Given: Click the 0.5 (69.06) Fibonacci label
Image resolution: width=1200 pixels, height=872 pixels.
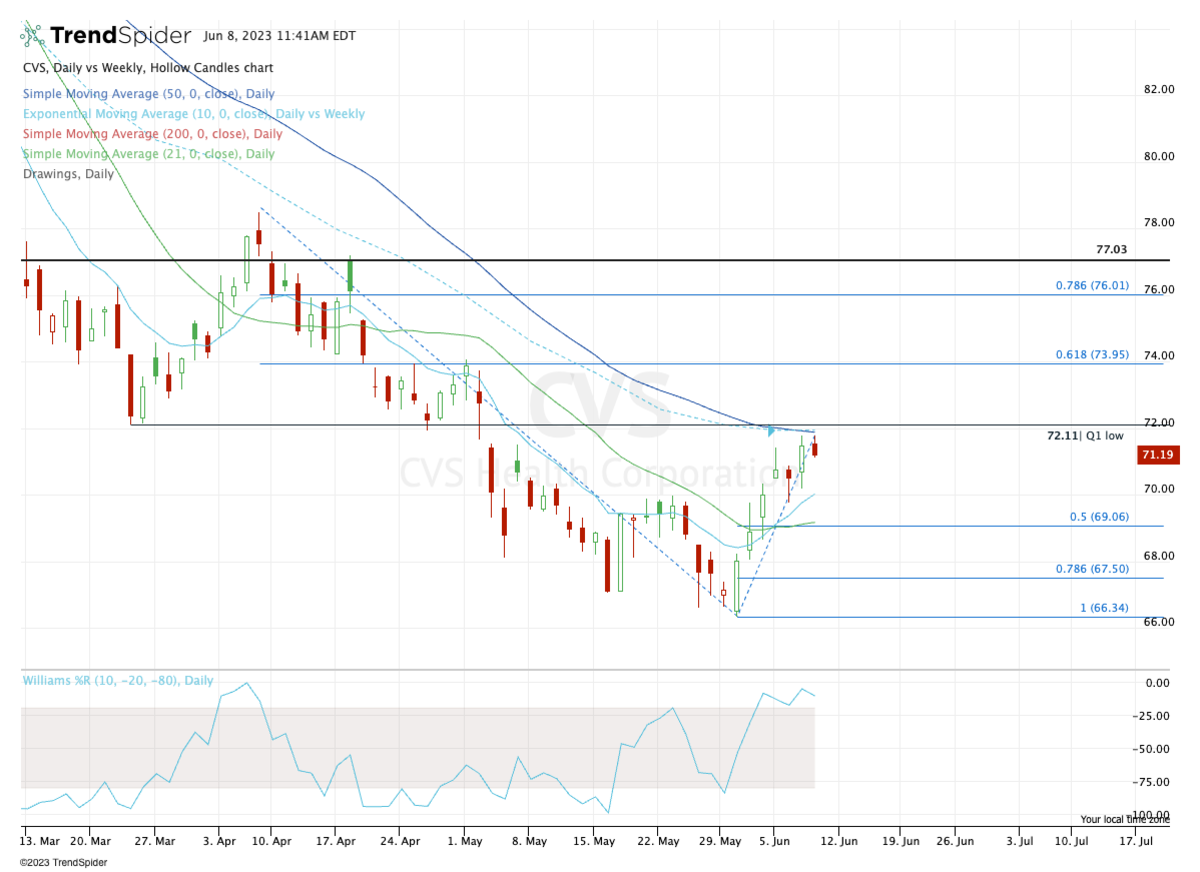Looking at the screenshot, I should [x=1099, y=518].
